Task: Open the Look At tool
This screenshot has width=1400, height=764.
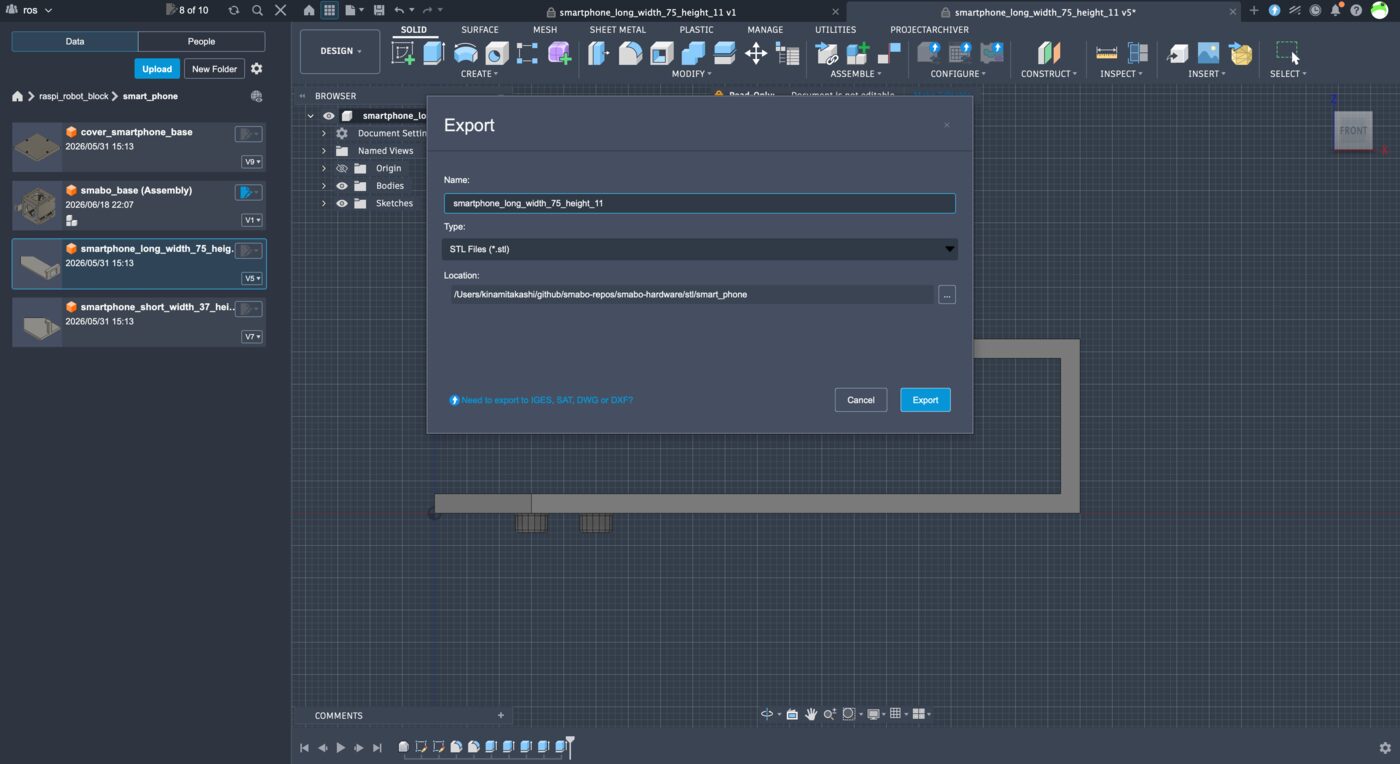Action: point(792,714)
